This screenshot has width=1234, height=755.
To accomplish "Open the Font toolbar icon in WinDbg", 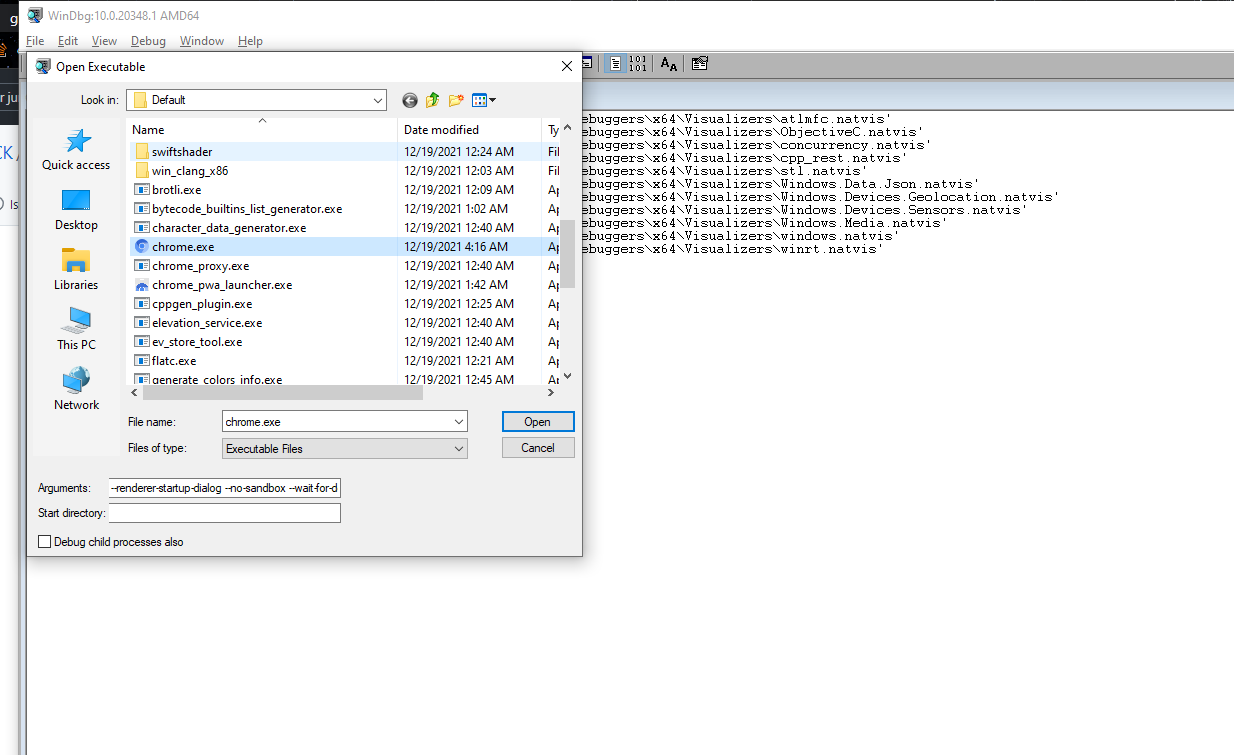I will pos(669,63).
